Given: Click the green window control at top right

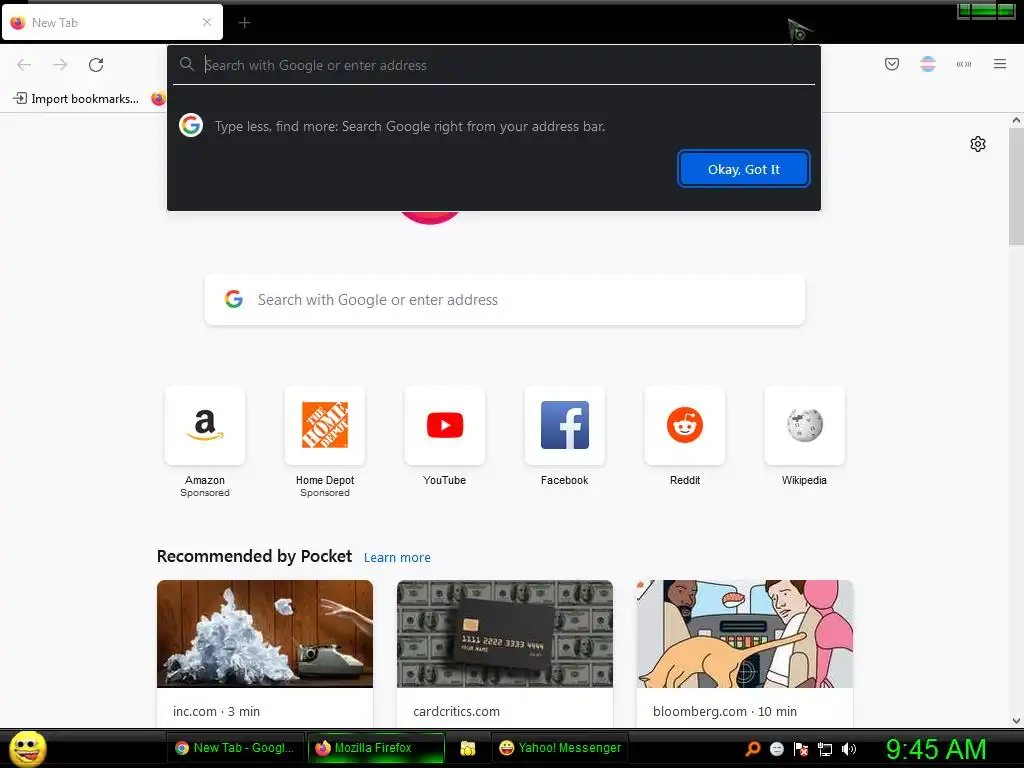Looking at the screenshot, I should [986, 11].
